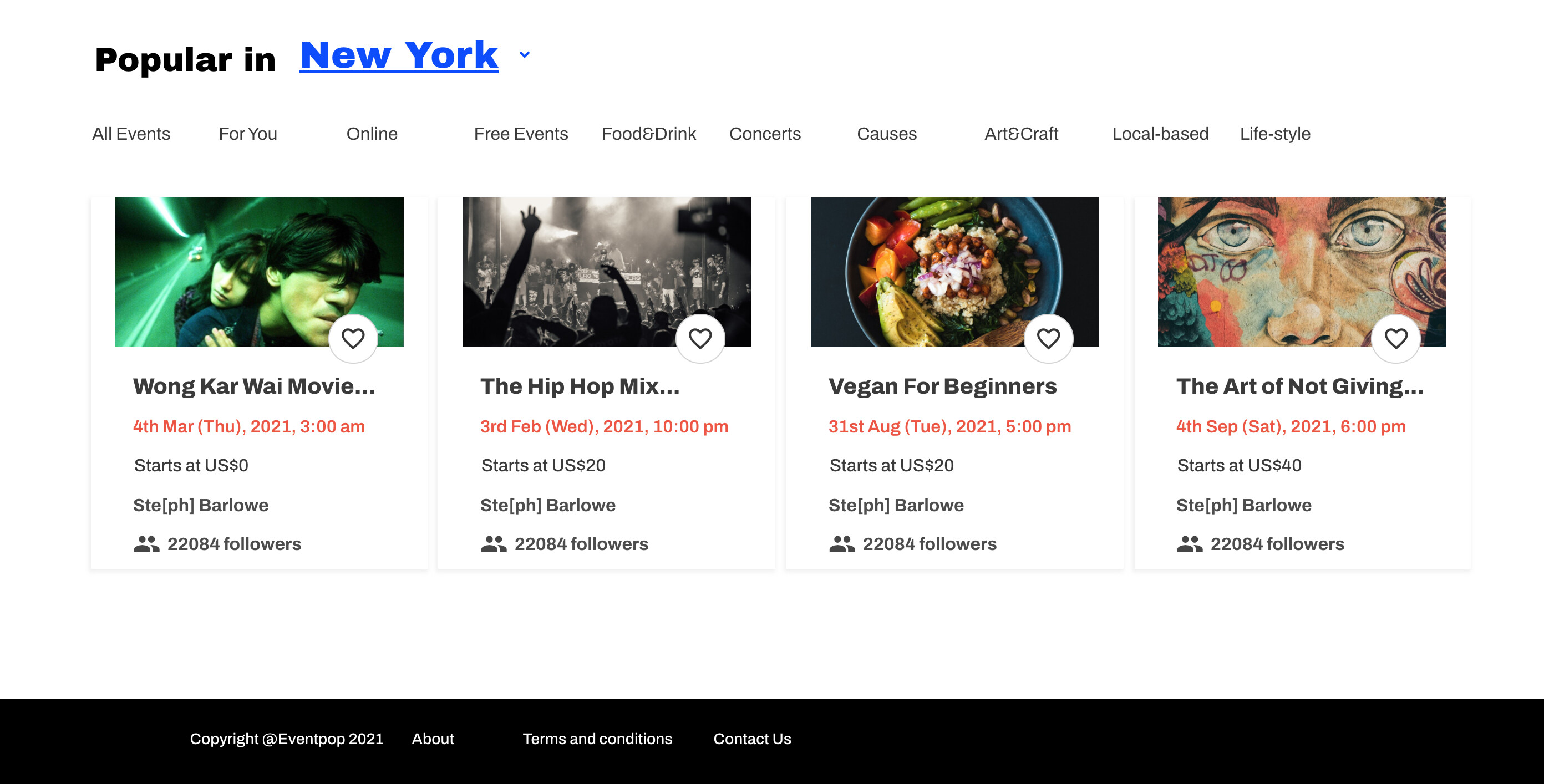1544x784 pixels.
Task: Expand the city chevron next to New York
Action: (x=525, y=54)
